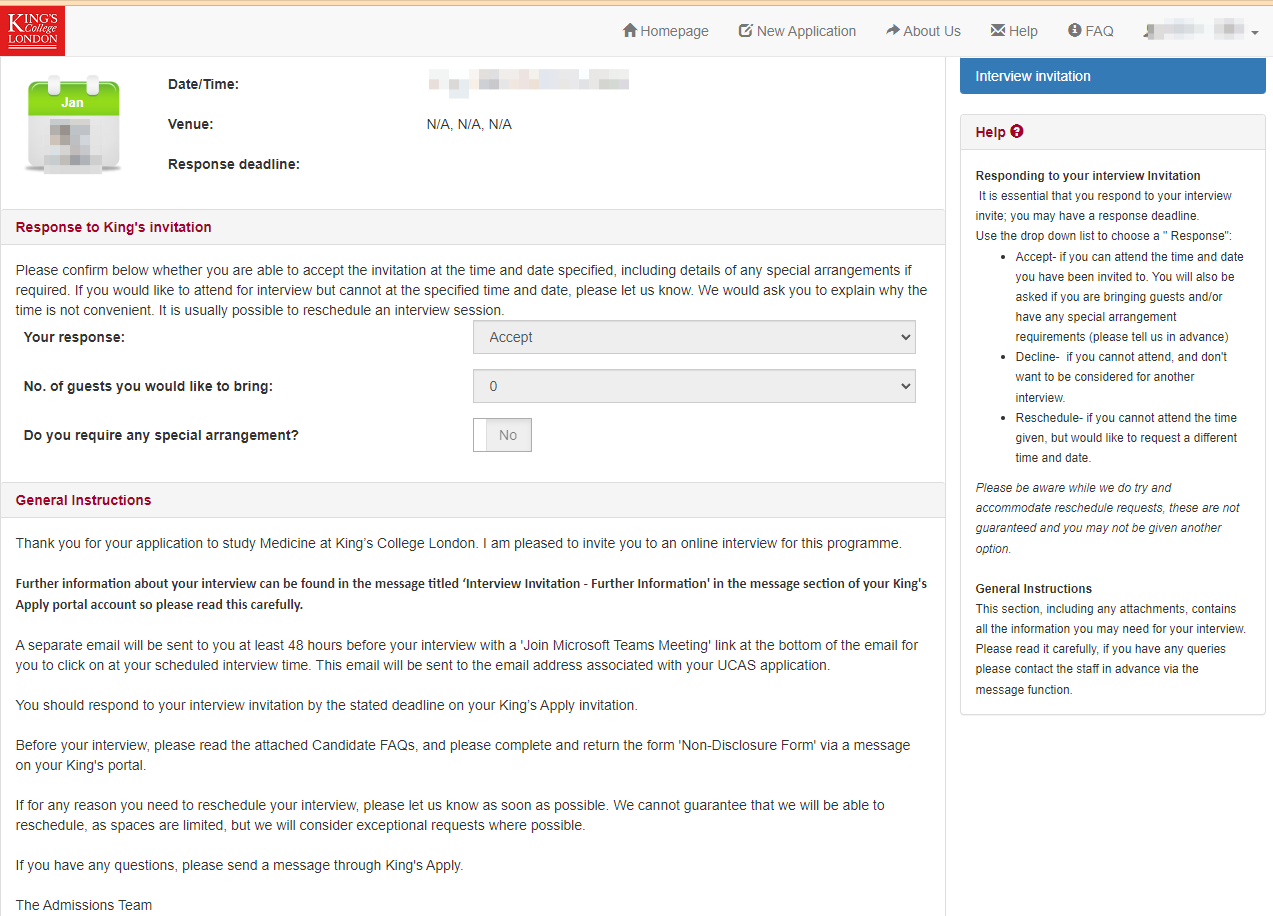Click the Response deadline label
The width and height of the screenshot is (1273, 916).
coord(234,164)
